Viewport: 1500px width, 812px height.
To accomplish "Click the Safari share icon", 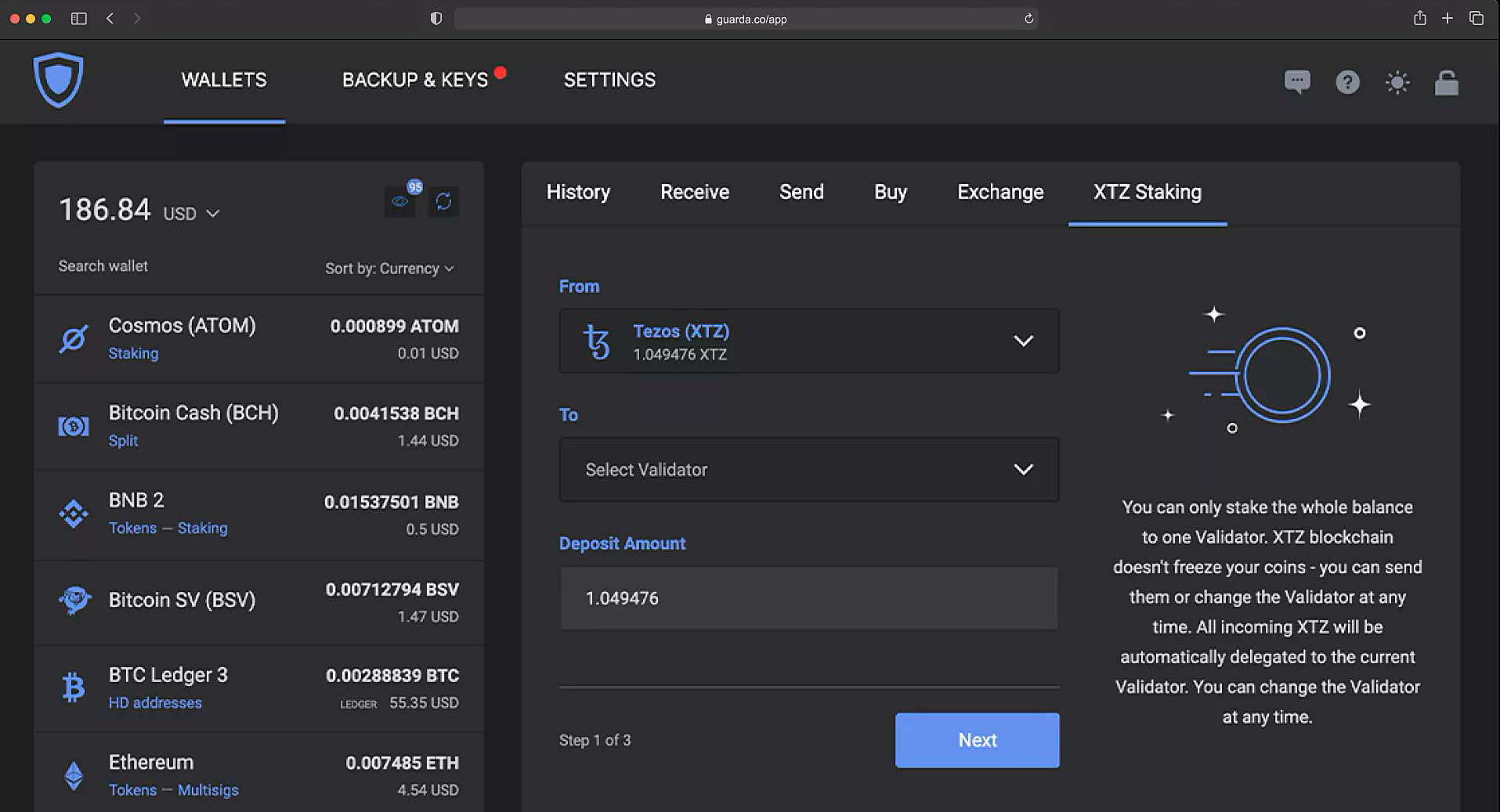I will click(1419, 18).
